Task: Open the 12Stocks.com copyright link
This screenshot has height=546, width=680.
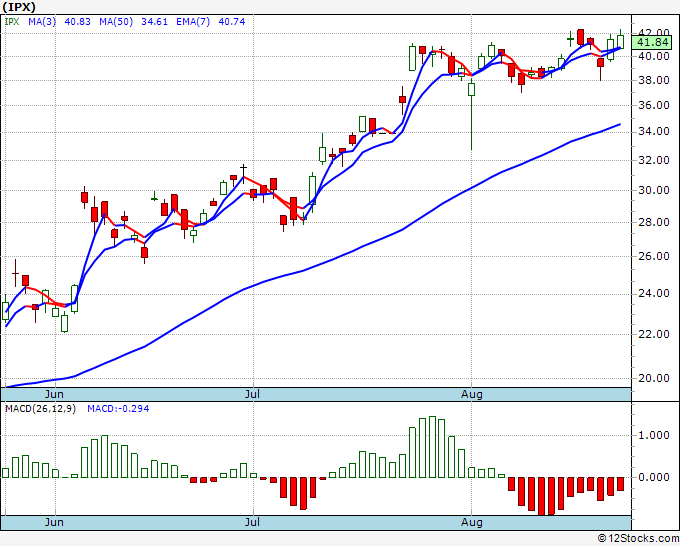Action: (x=638, y=539)
